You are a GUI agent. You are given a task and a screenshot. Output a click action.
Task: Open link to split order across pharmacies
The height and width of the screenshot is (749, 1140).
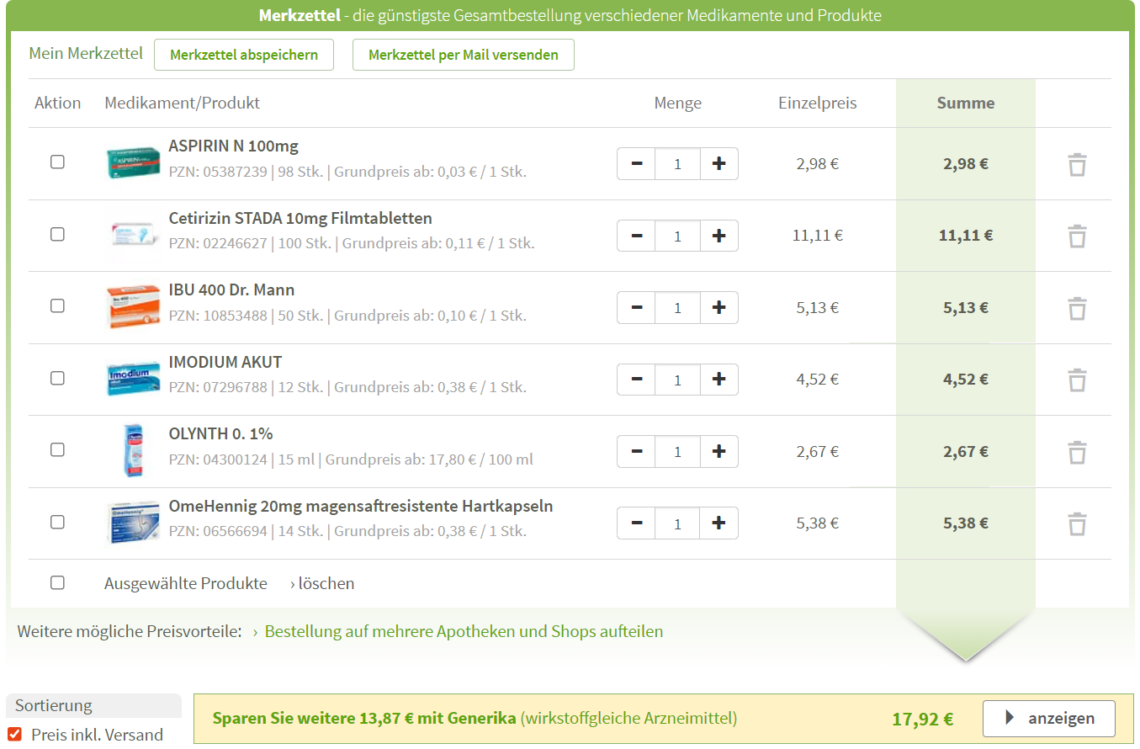click(x=463, y=632)
